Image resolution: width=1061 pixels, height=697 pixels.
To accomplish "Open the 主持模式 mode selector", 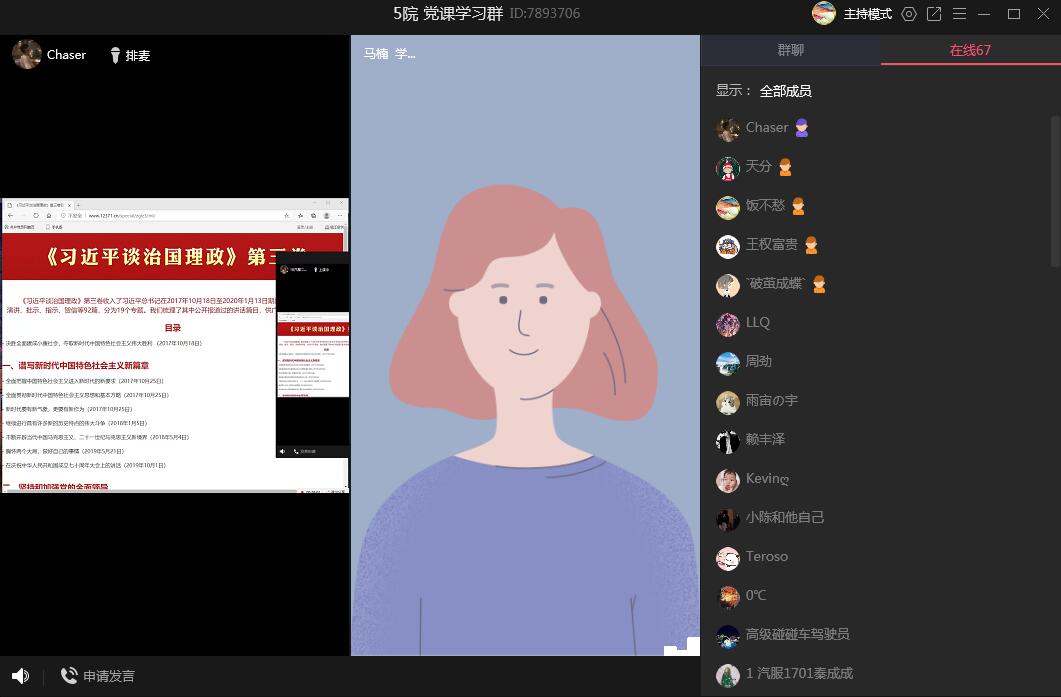I will 867,14.
